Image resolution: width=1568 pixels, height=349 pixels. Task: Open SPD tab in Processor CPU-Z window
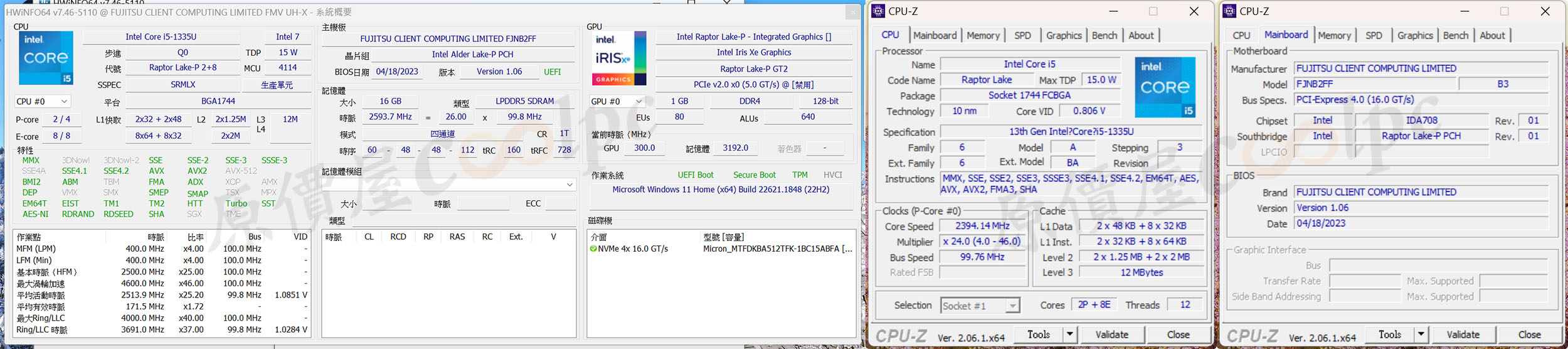1022,36
